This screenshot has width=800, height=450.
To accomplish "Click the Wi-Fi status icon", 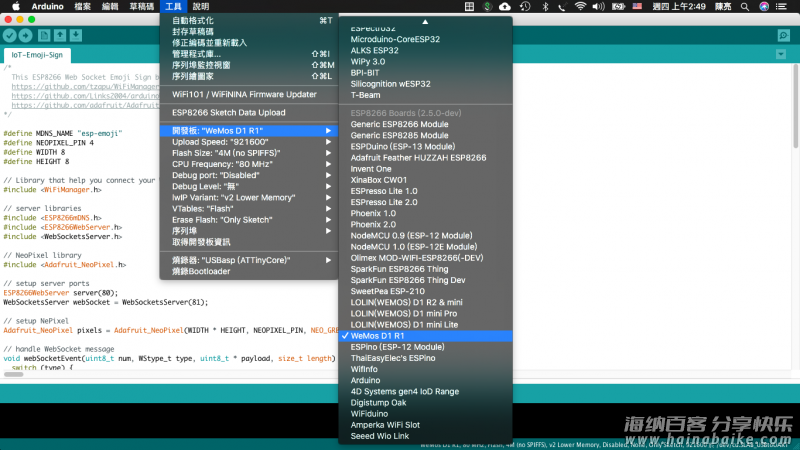I will 580,6.
